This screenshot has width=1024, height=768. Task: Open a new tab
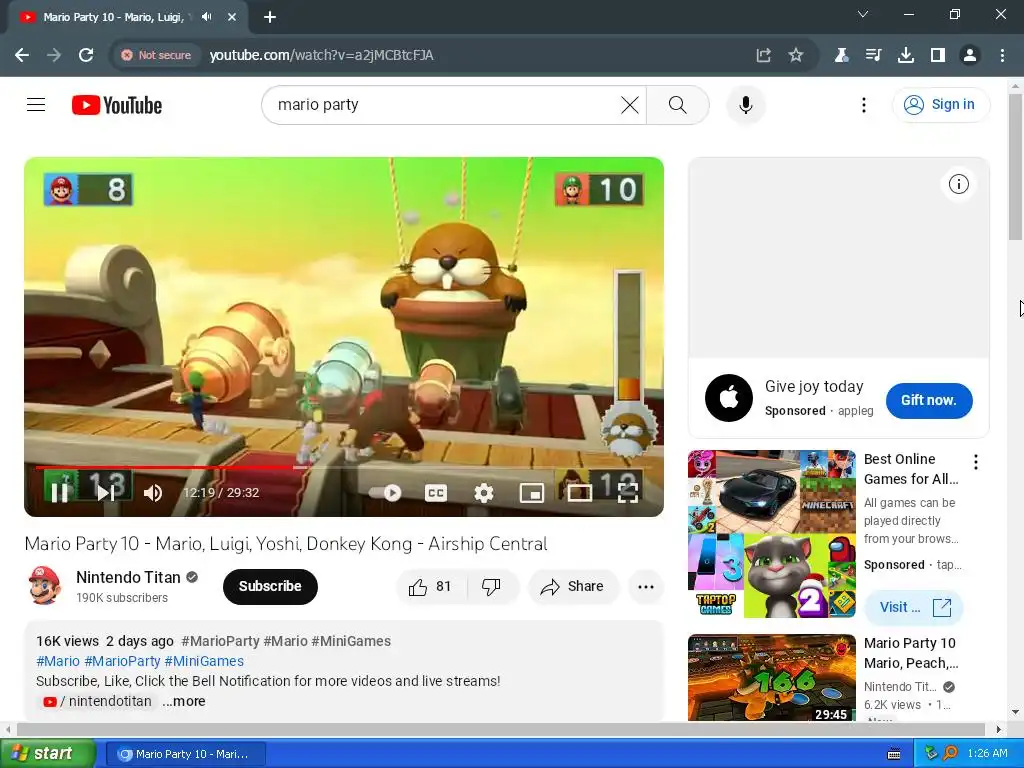pos(270,17)
